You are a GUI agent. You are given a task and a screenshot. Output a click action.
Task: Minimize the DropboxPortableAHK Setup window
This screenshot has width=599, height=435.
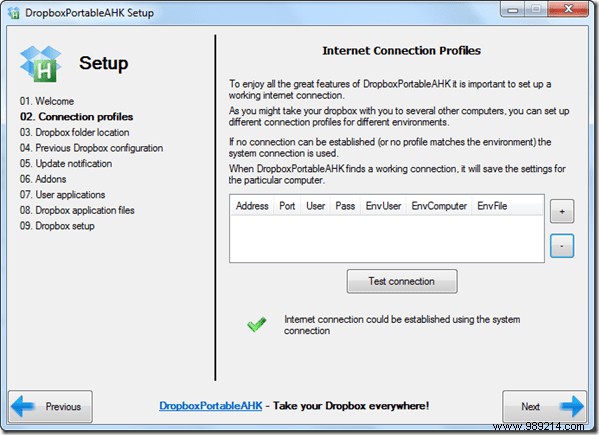click(513, 9)
